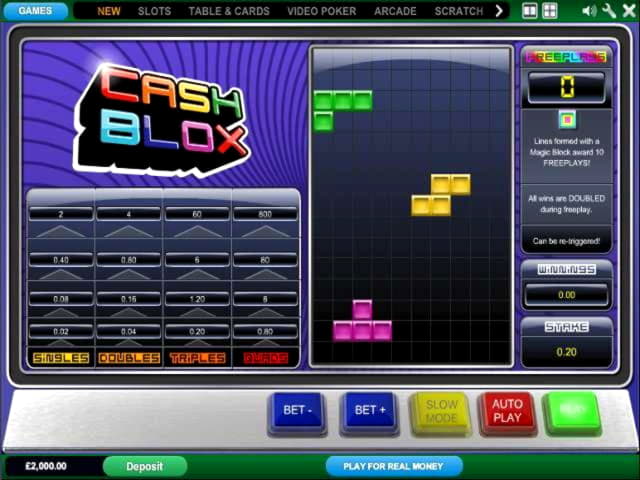Screen dimensions: 640x480
Task: Close the game with the X icon
Action: 629,11
